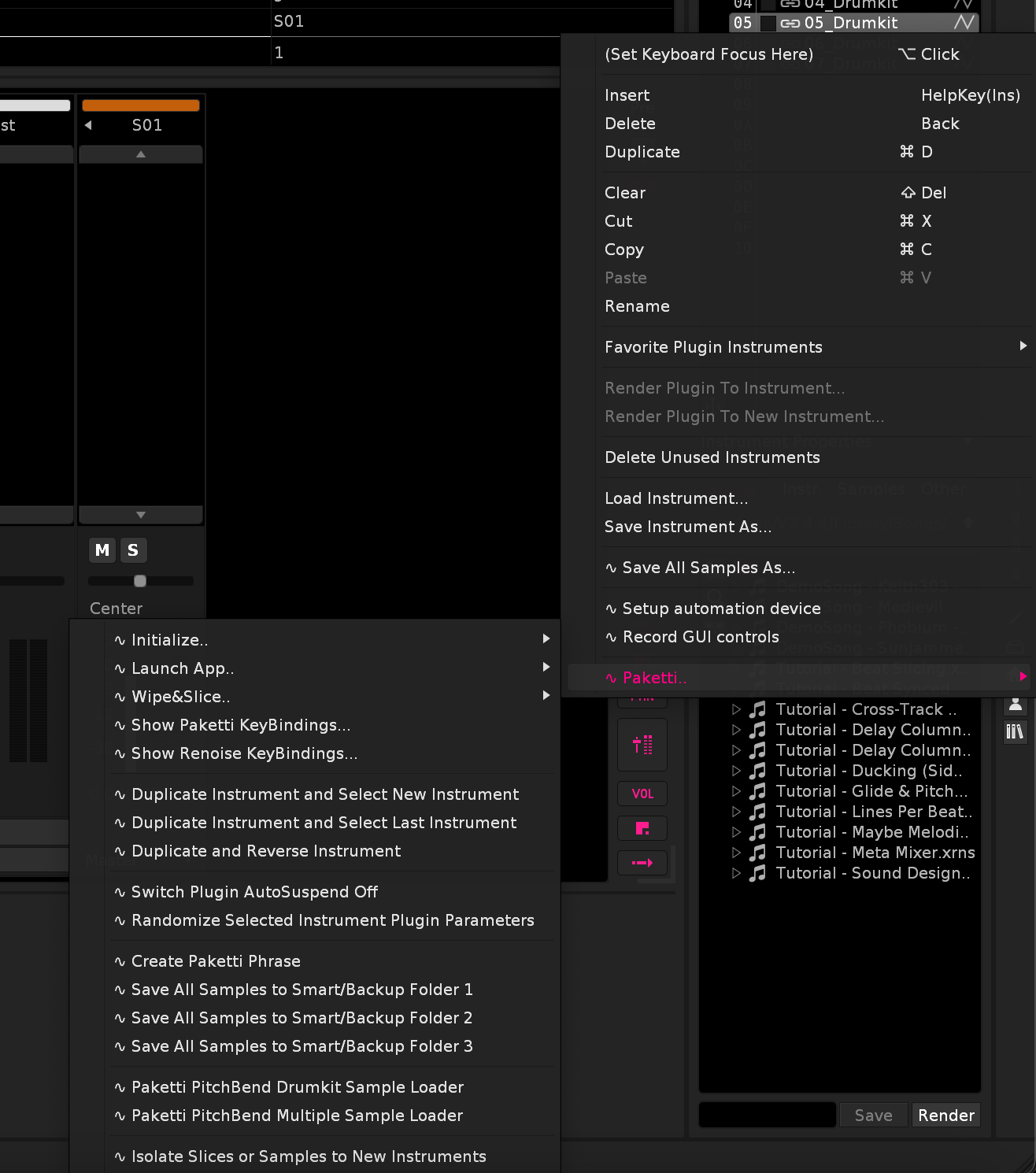Click the pink arrow icon below VOL
The height and width of the screenshot is (1173, 1036).
click(642, 863)
